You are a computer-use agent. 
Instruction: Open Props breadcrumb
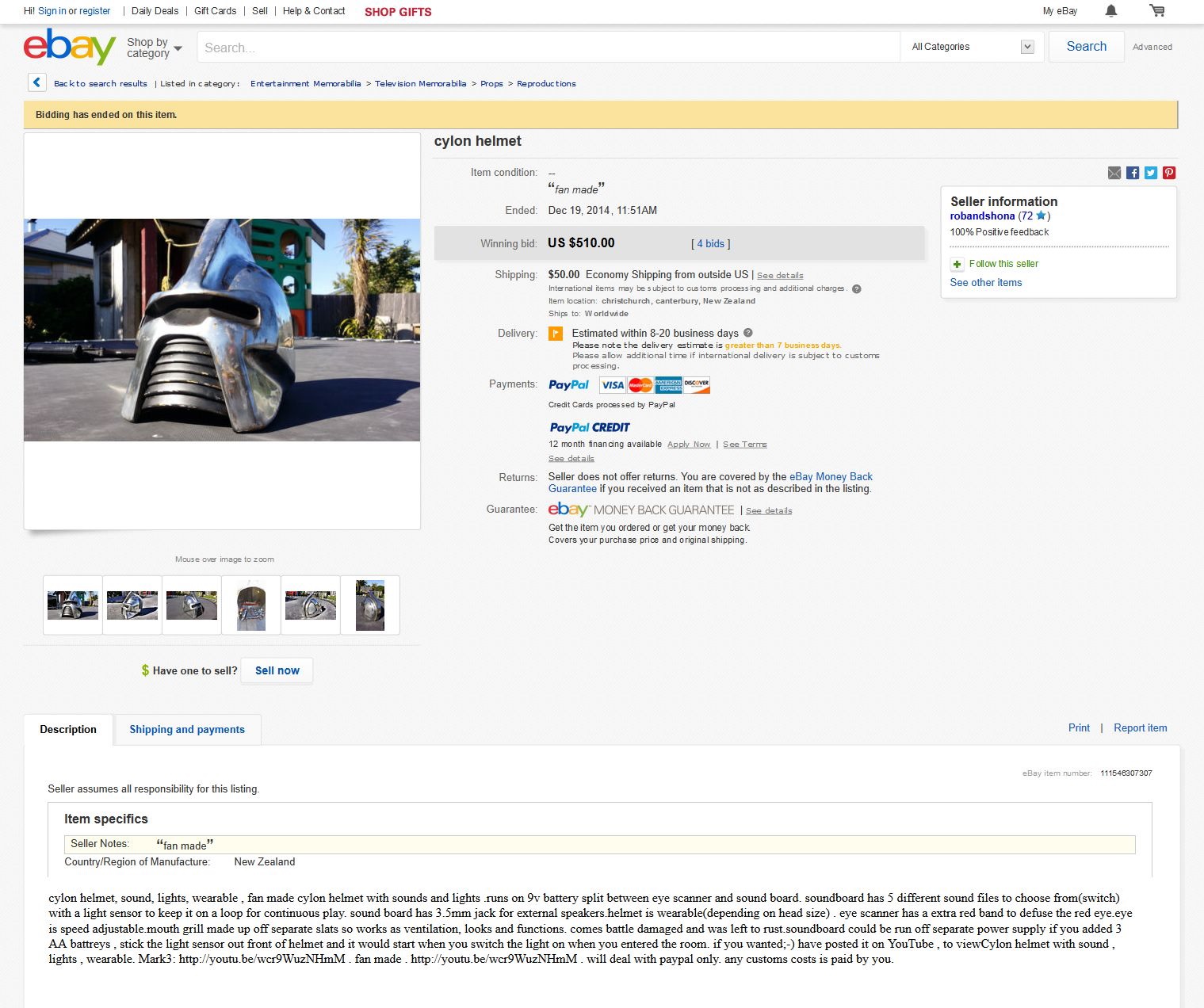(491, 83)
